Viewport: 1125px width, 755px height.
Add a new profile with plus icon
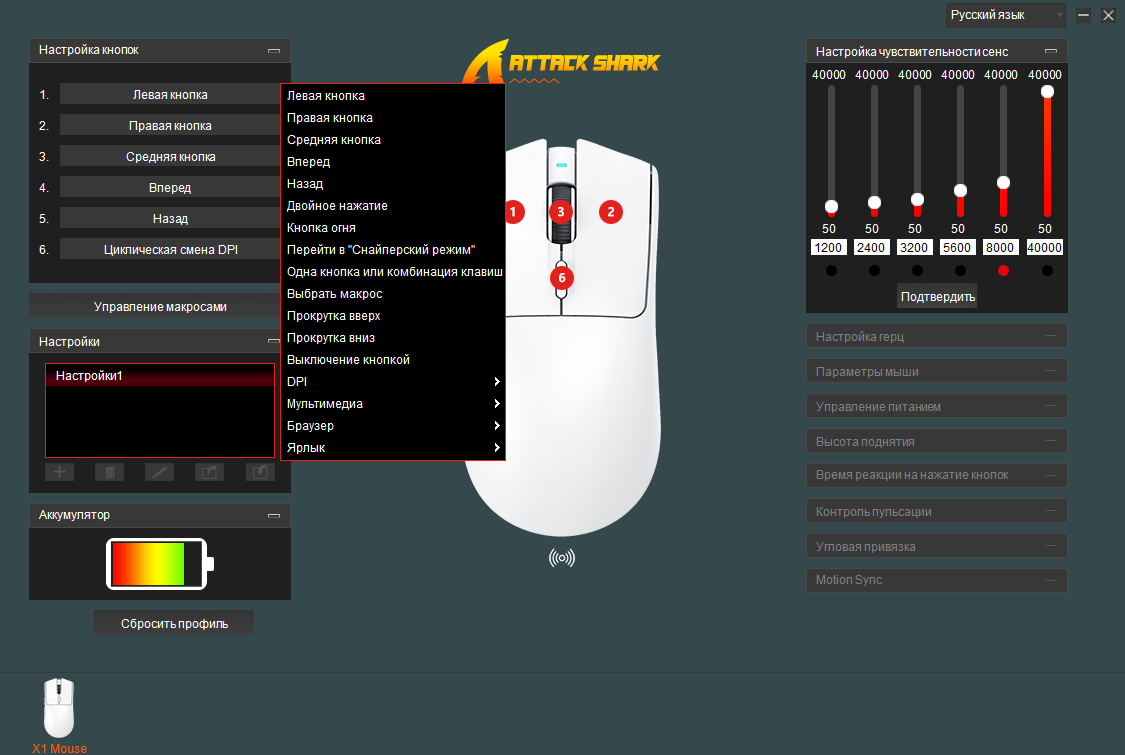[x=60, y=472]
